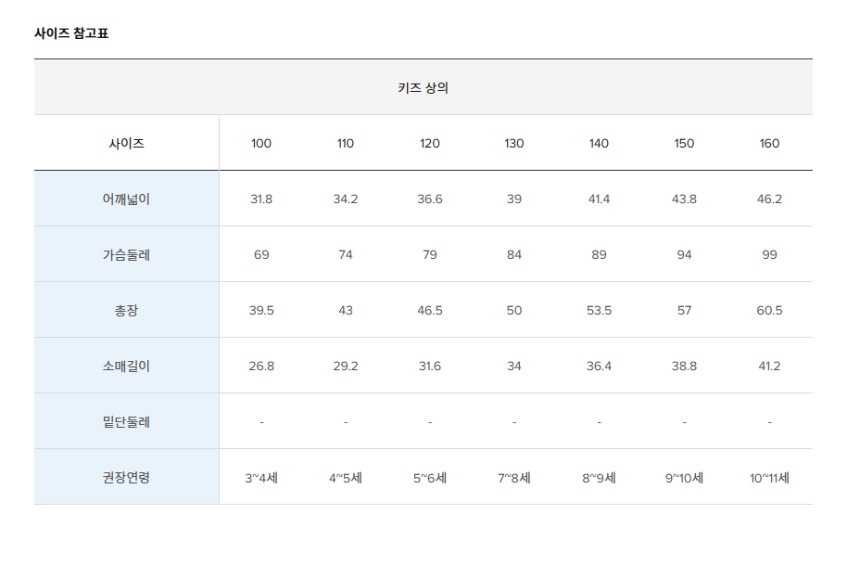This screenshot has height=579, width=860.
Task: Click the 키즈 상의 table header
Action: pyautogui.click(x=423, y=87)
